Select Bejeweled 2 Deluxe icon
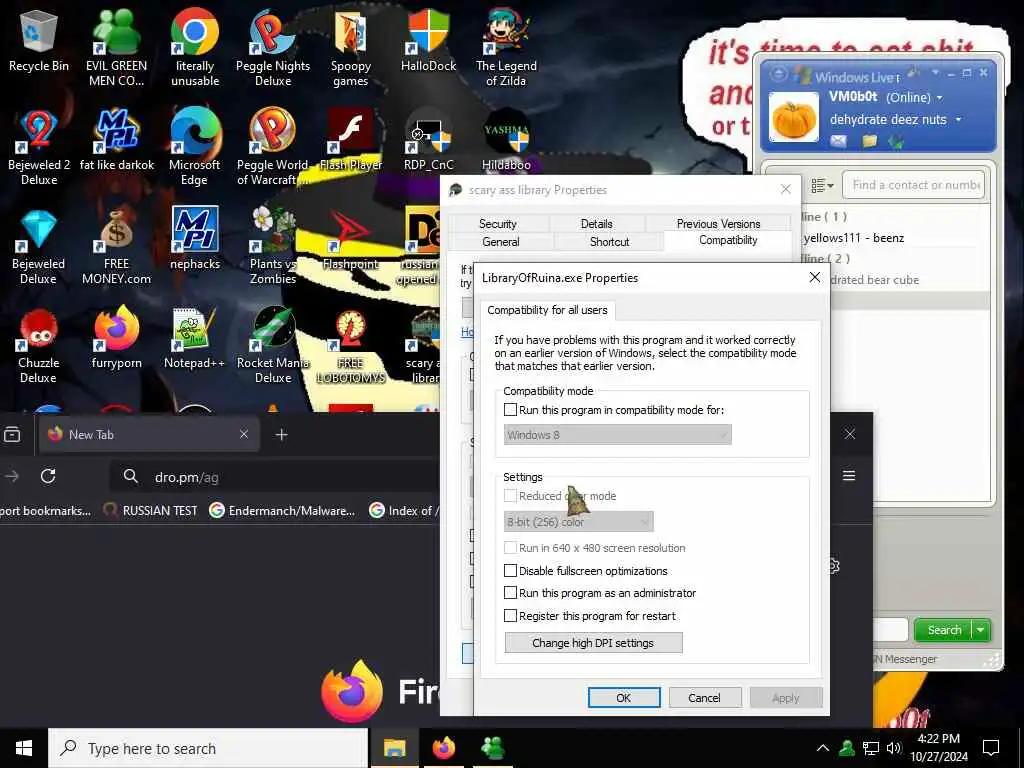The height and width of the screenshot is (768, 1024). (39, 147)
